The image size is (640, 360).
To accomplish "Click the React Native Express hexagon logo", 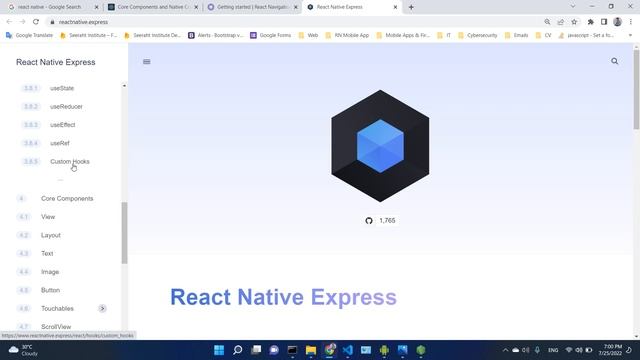I will [380, 146].
